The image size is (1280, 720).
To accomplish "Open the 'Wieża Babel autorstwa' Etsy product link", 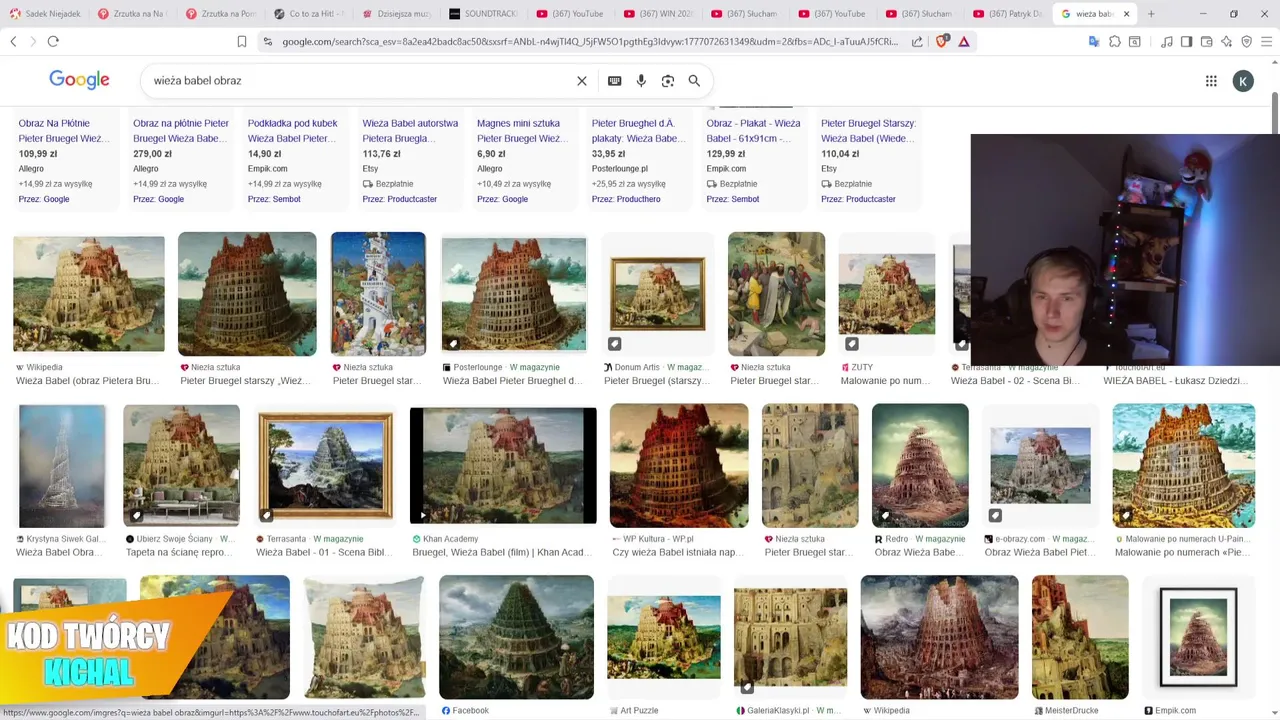I will 410,130.
